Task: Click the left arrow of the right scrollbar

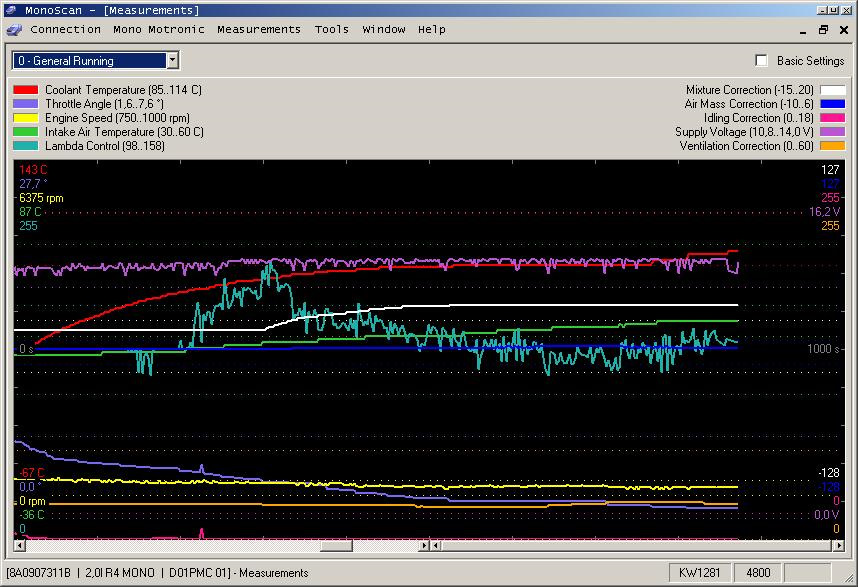Action: [x=436, y=545]
